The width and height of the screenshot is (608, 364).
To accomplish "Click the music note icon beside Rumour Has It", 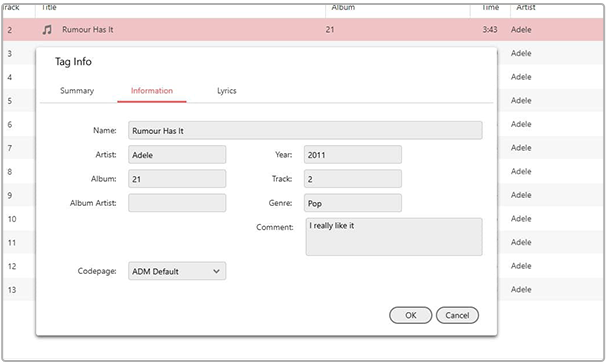I will pos(47,30).
